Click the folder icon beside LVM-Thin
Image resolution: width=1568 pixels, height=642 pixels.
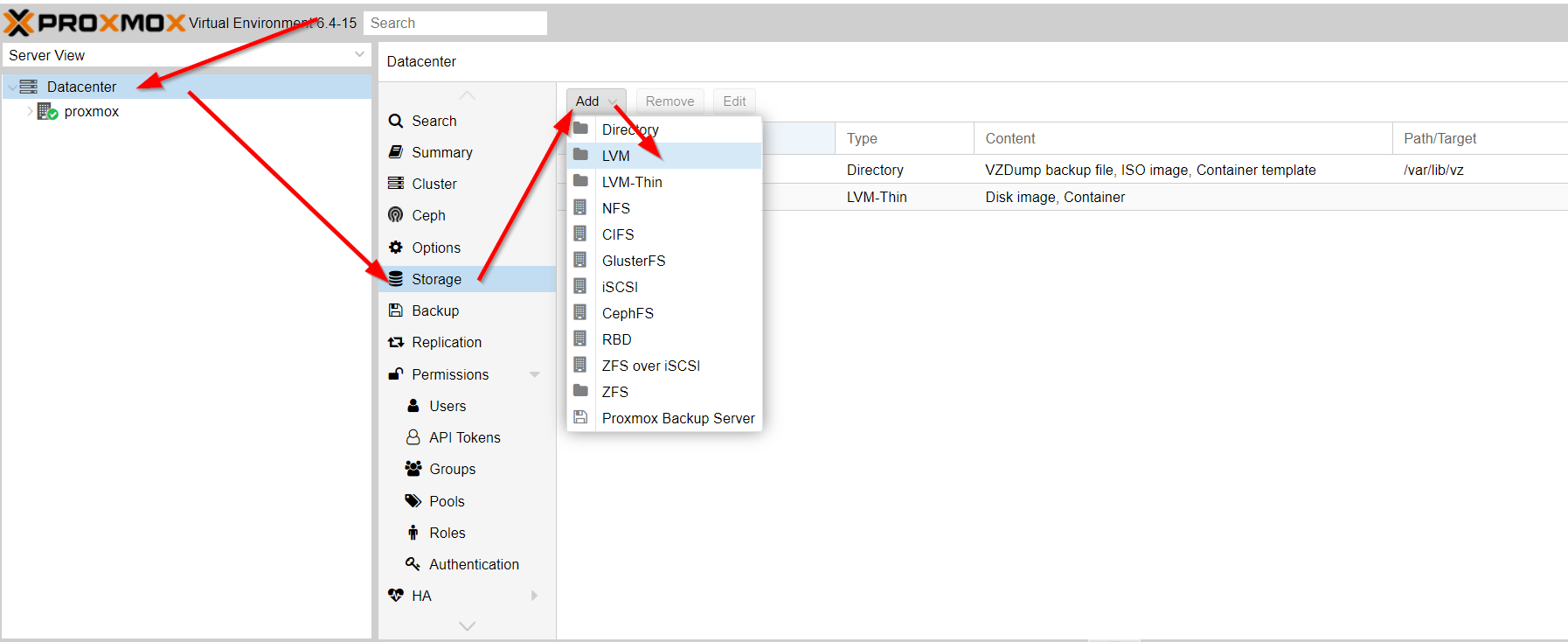(580, 181)
